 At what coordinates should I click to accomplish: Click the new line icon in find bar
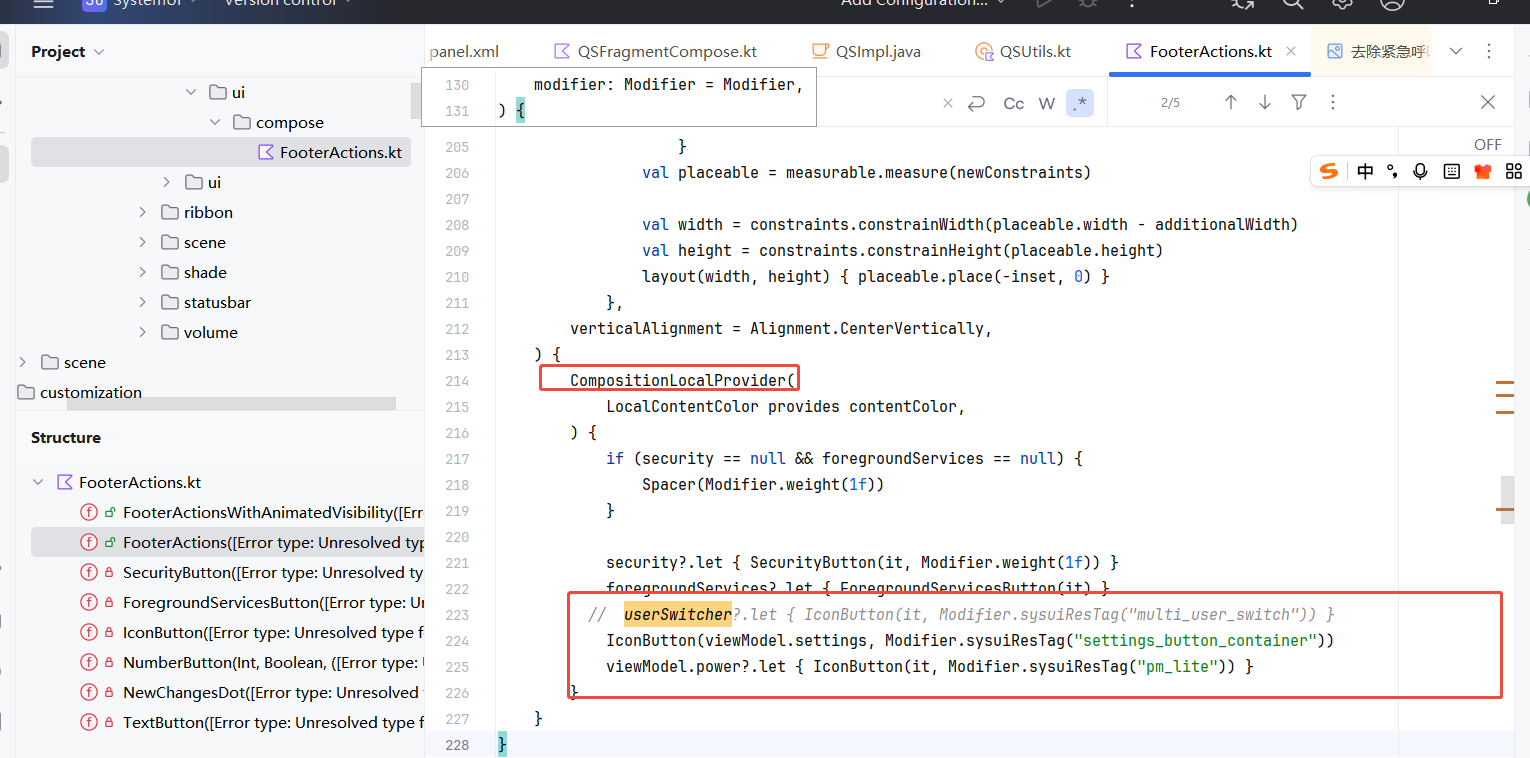point(977,103)
